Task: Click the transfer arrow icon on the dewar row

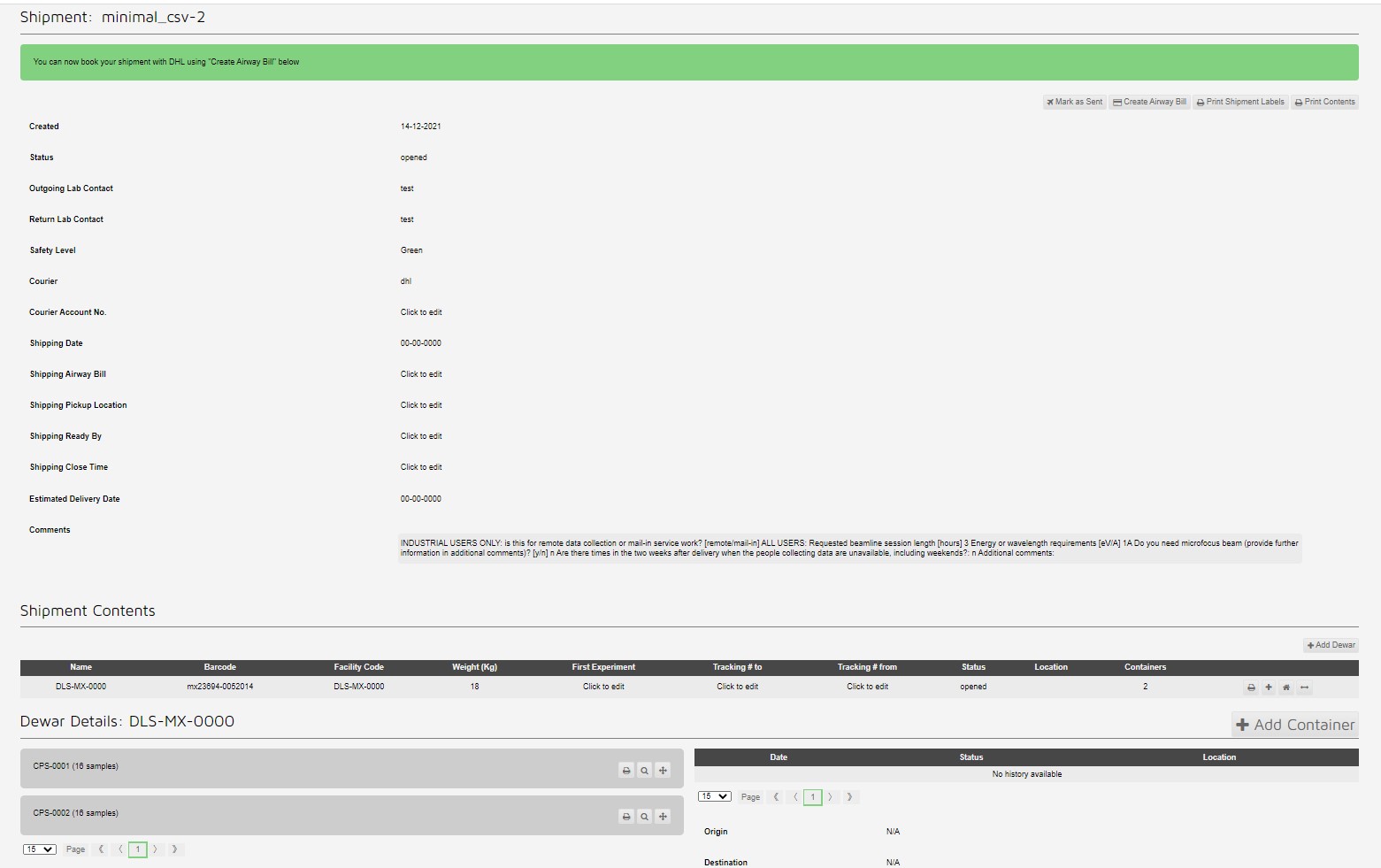Action: (1304, 687)
